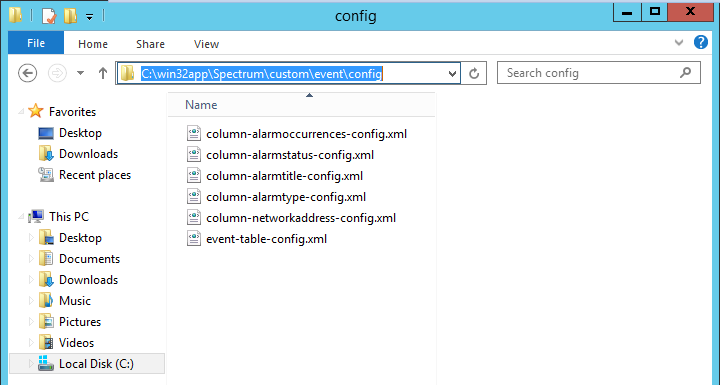The height and width of the screenshot is (385, 720).
Task: Click the XML icon of column-alarmtype-config.xml
Action: [x=194, y=197]
